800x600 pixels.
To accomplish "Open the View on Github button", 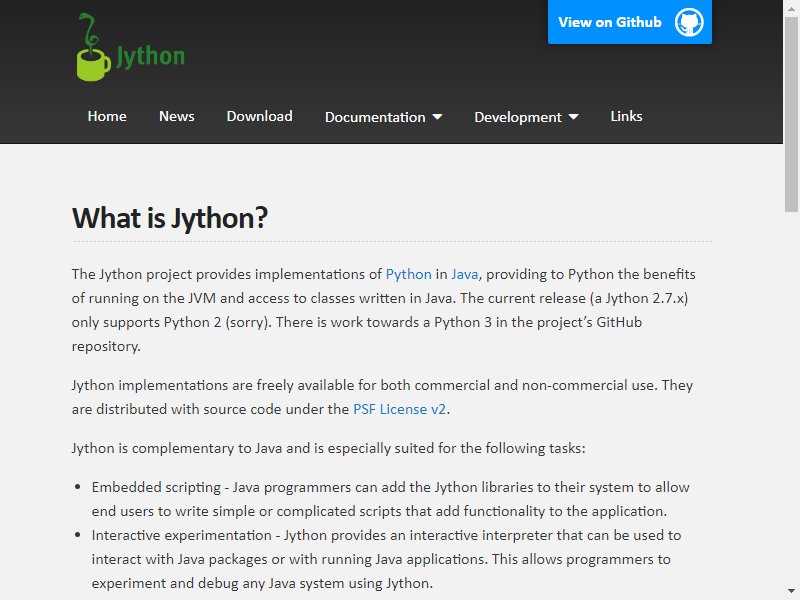I will 630,22.
